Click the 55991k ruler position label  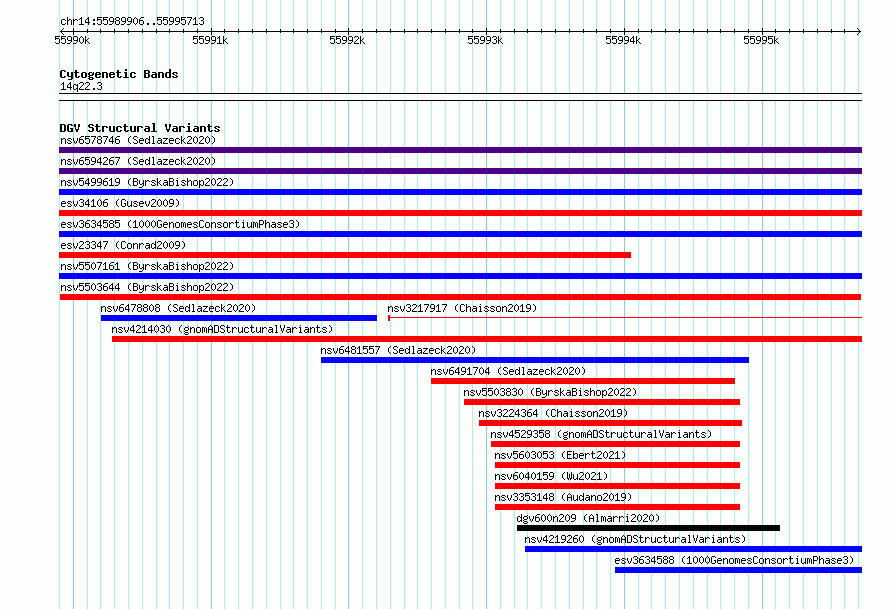[x=210, y=40]
